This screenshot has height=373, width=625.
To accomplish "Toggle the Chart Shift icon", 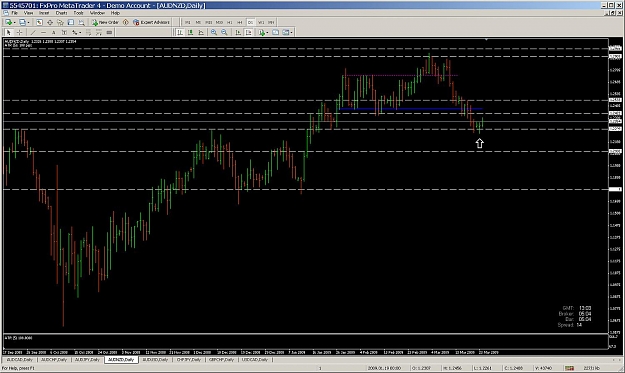I will 248,32.
